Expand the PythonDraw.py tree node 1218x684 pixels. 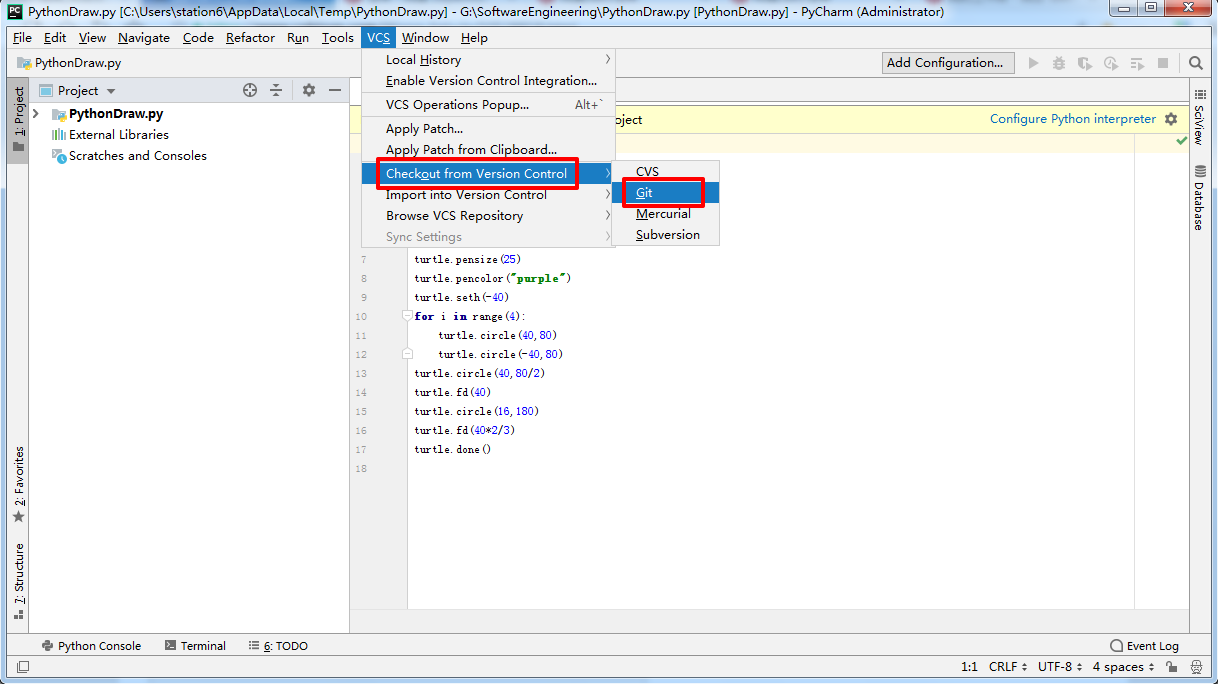click(36, 114)
